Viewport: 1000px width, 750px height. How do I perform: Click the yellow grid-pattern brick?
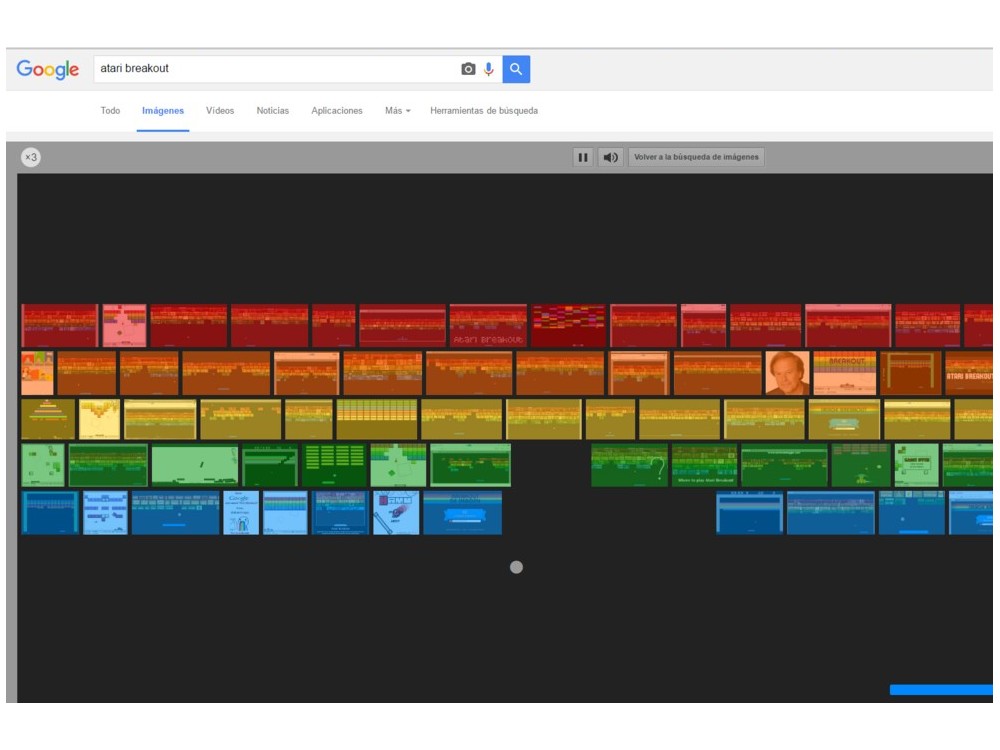377,419
